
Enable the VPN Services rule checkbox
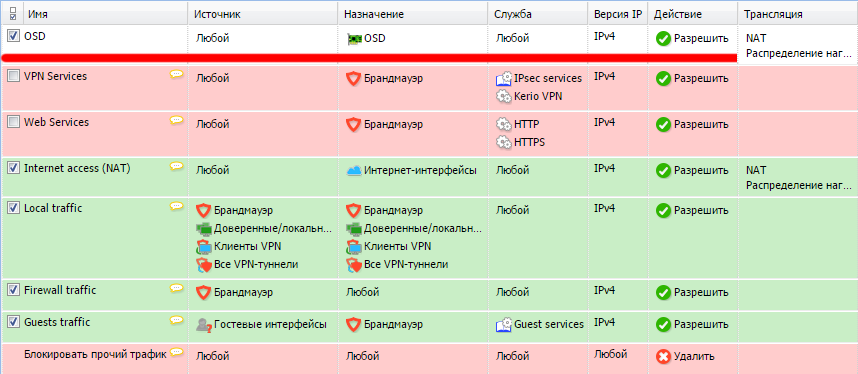(x=13, y=77)
